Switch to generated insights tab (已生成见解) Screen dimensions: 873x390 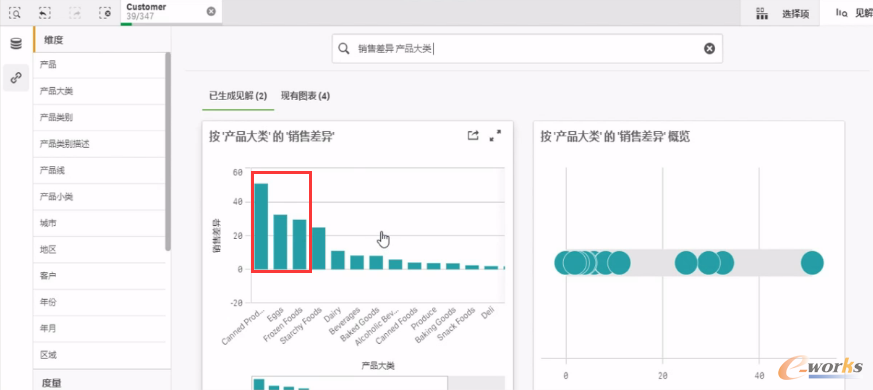click(x=238, y=96)
